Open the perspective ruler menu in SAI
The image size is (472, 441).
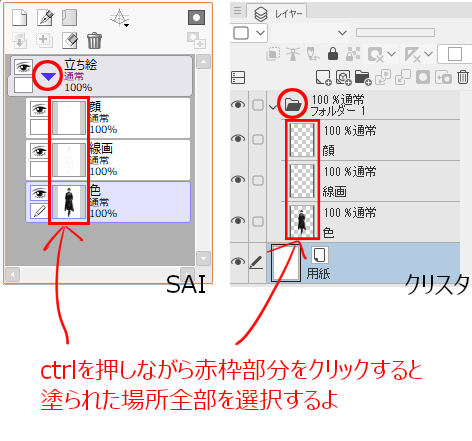tap(120, 18)
